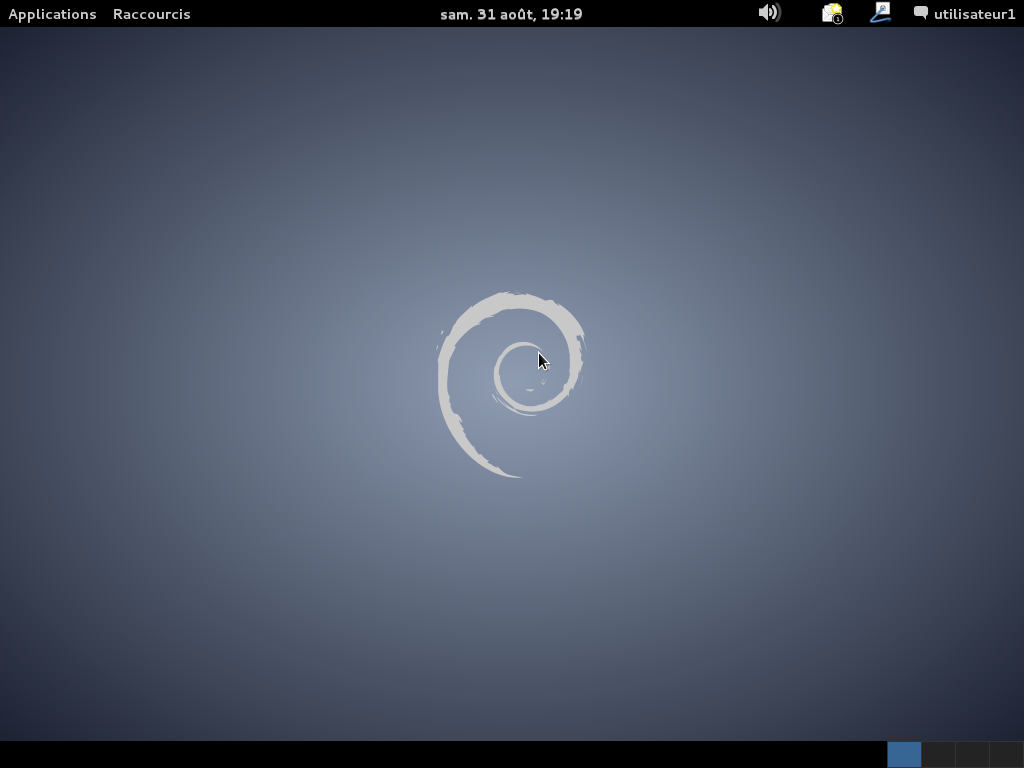
Task: Click the wired network connection icon
Action: click(880, 13)
